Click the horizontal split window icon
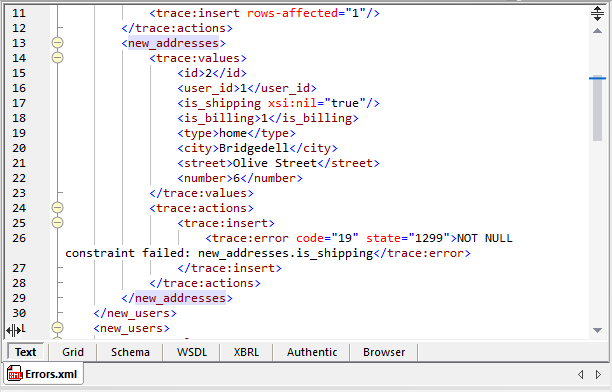The width and height of the screenshot is (612, 392). [x=597, y=13]
